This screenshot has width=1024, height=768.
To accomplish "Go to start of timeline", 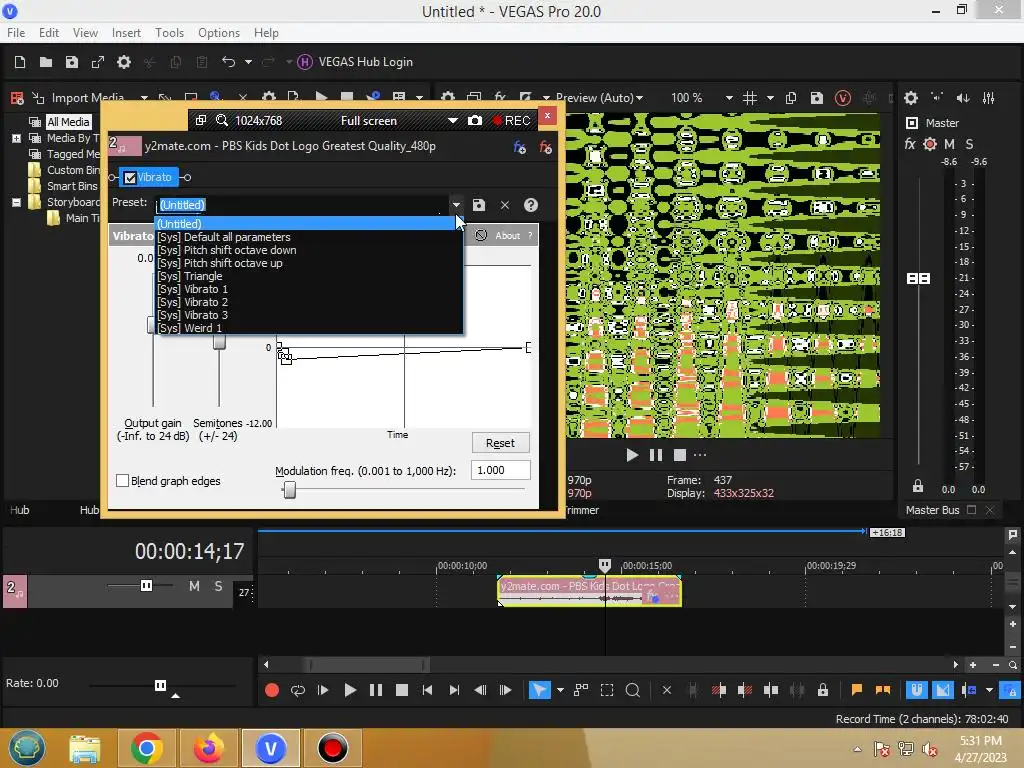I will (427, 690).
